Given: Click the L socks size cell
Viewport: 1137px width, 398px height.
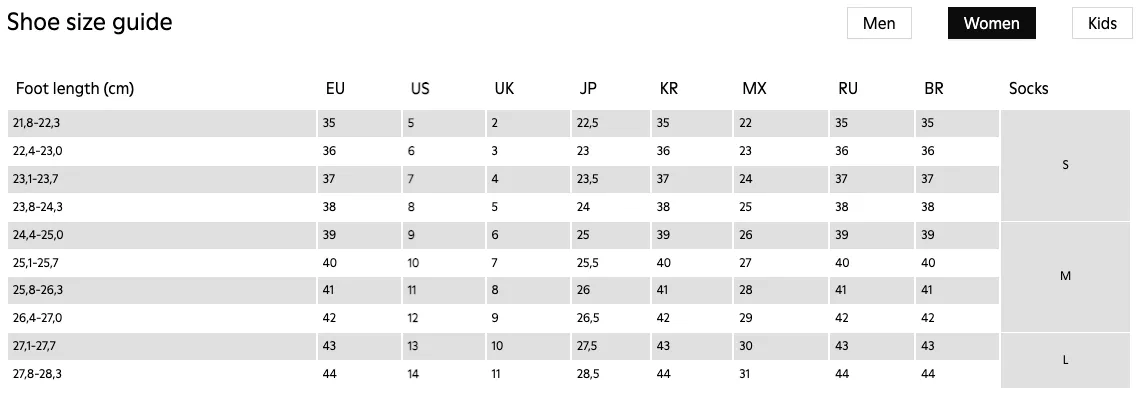Looking at the screenshot, I should (1064, 360).
